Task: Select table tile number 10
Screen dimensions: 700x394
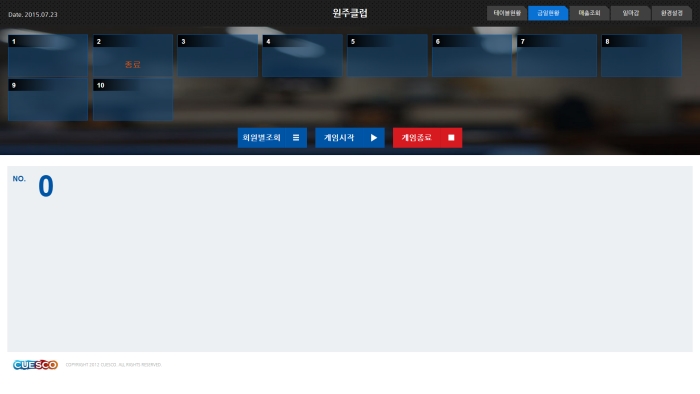Action: click(x=133, y=100)
